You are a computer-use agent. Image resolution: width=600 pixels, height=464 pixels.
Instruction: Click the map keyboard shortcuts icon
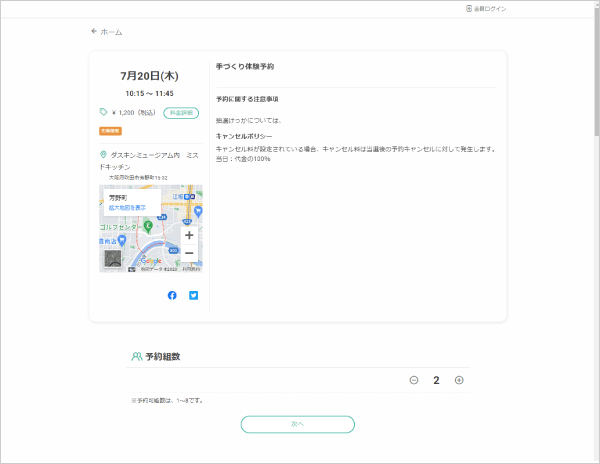click(x=132, y=269)
